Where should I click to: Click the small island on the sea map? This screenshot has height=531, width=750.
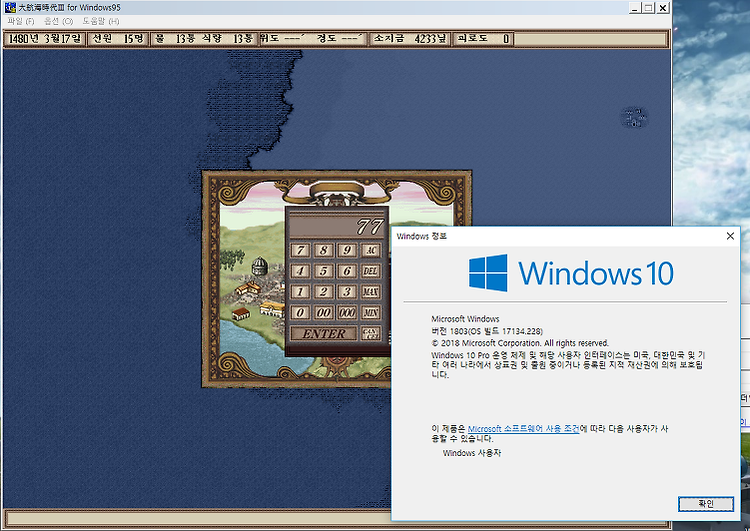point(634,117)
